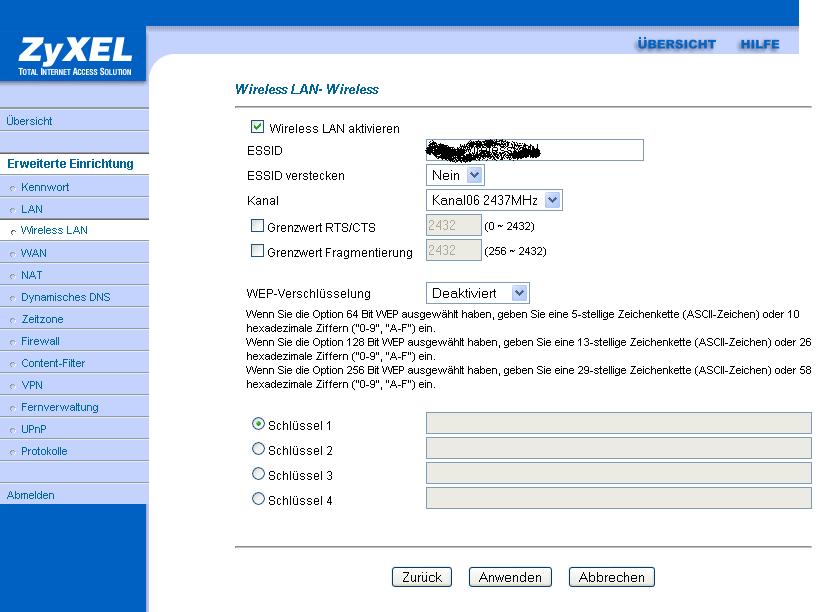
Task: Open Wireless LAN sidebar item
Action: [x=54, y=230]
